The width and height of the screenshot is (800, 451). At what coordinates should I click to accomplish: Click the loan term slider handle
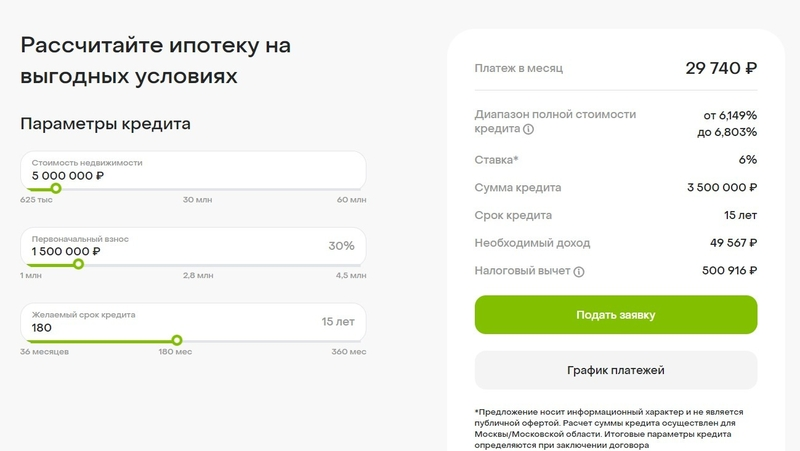(177, 340)
